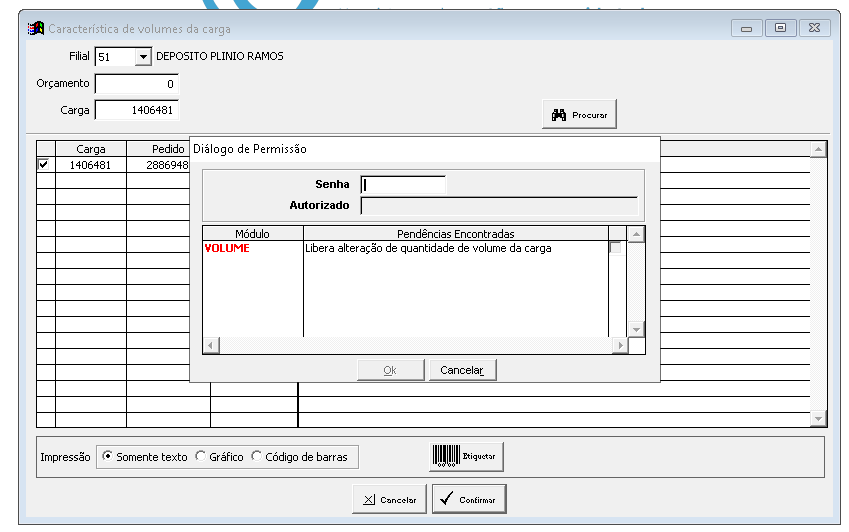Tick the checkbox in the VOLUME pendency row
The width and height of the screenshot is (849, 532).
pos(616,248)
